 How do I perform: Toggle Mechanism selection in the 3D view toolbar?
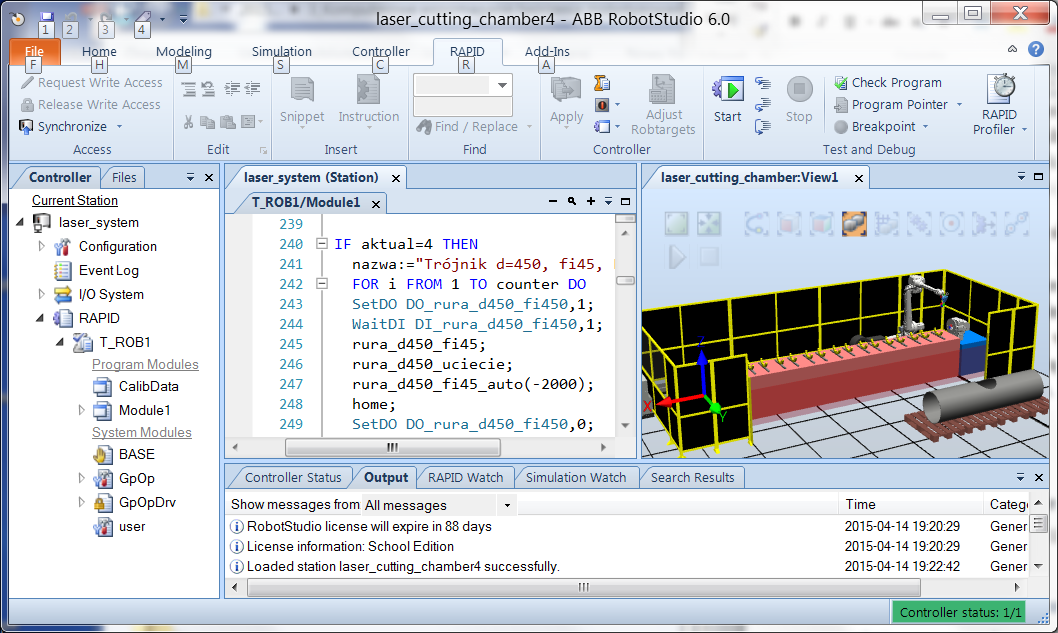pyautogui.click(x=918, y=224)
